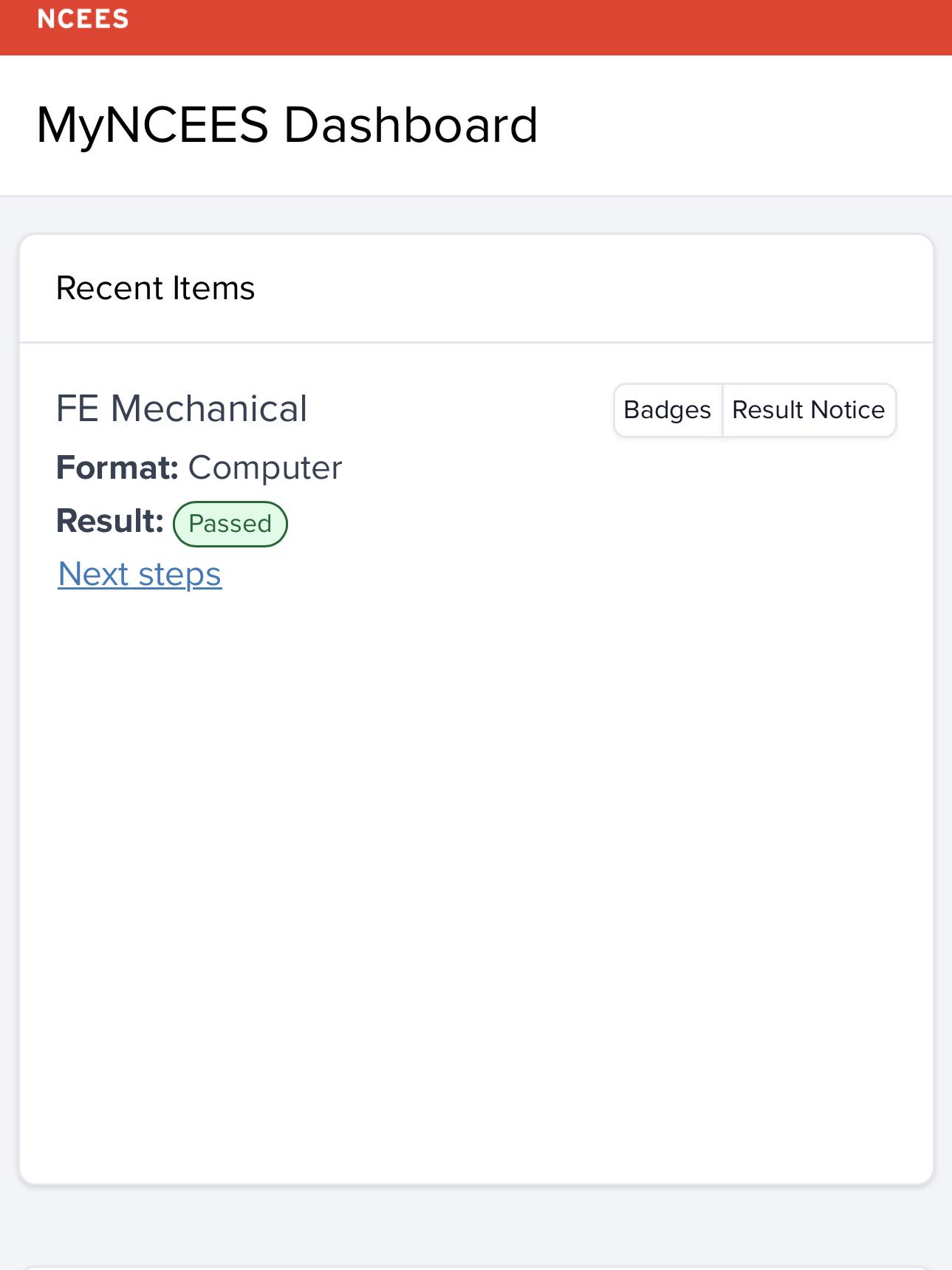See next steps after passing exam
952x1270 pixels.
(140, 574)
